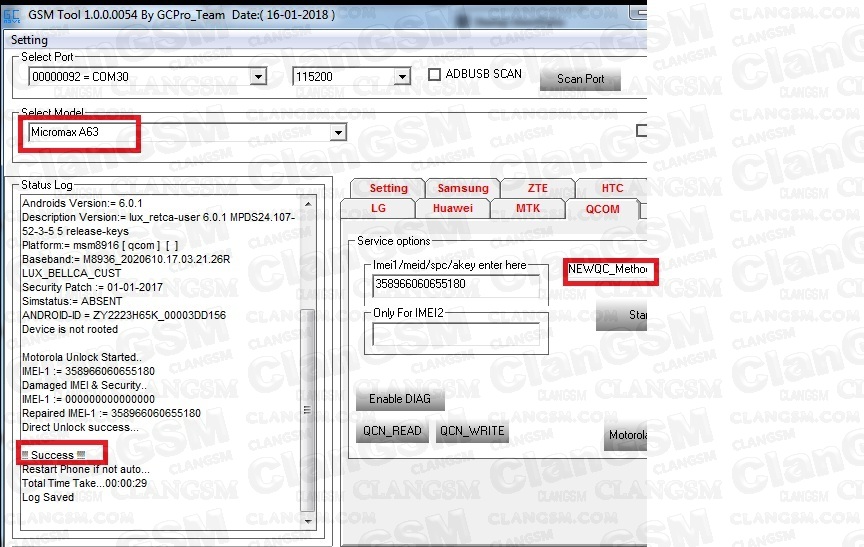Click 'Repaired IMEI-1 := 358966060655180' log line
The height and width of the screenshot is (547, 864).
coord(111,413)
